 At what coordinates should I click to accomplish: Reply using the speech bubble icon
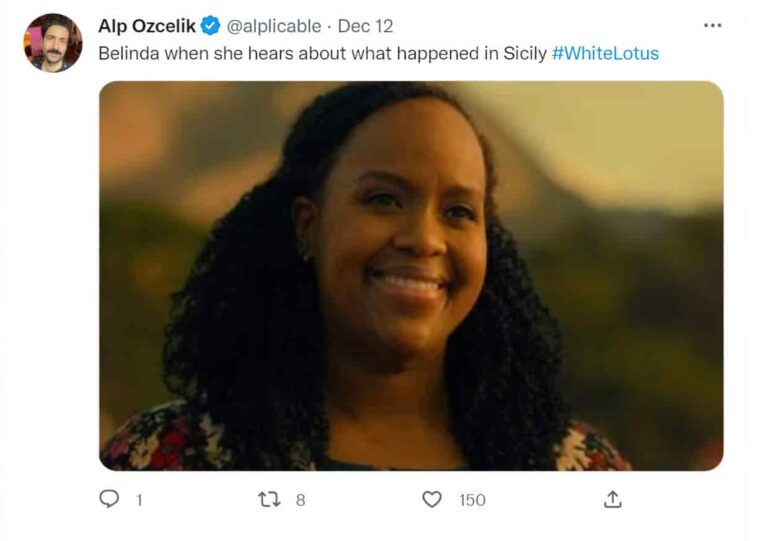coord(109,499)
